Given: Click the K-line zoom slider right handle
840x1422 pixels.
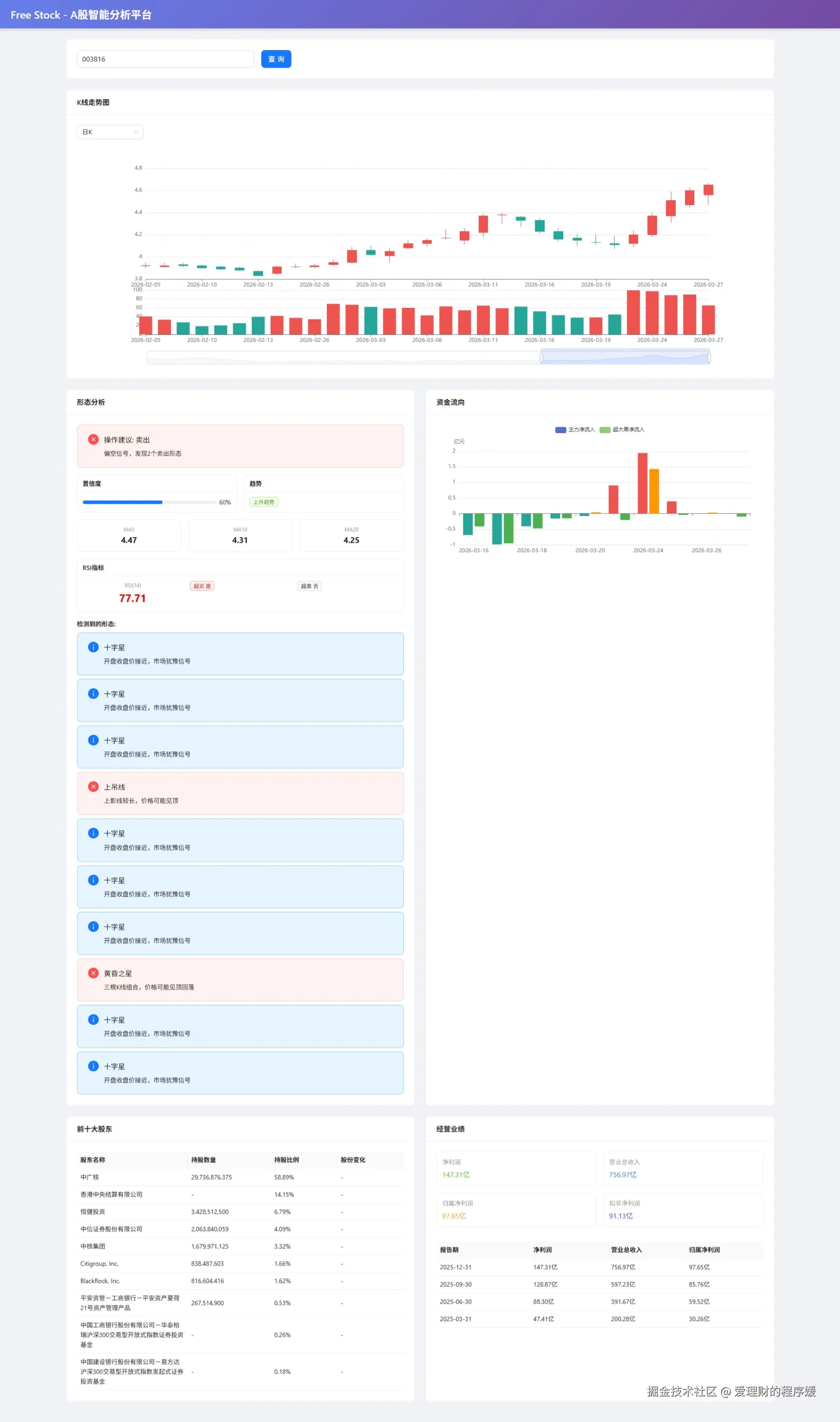Looking at the screenshot, I should pyautogui.click(x=709, y=357).
